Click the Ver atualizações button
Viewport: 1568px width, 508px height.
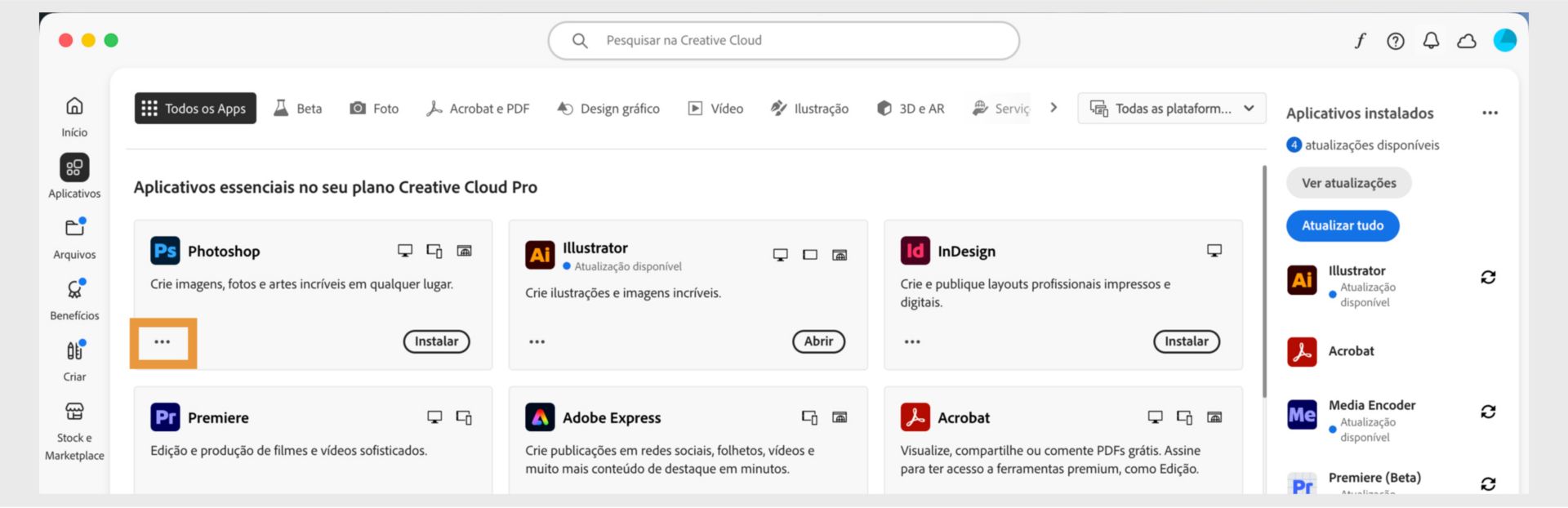click(1348, 183)
